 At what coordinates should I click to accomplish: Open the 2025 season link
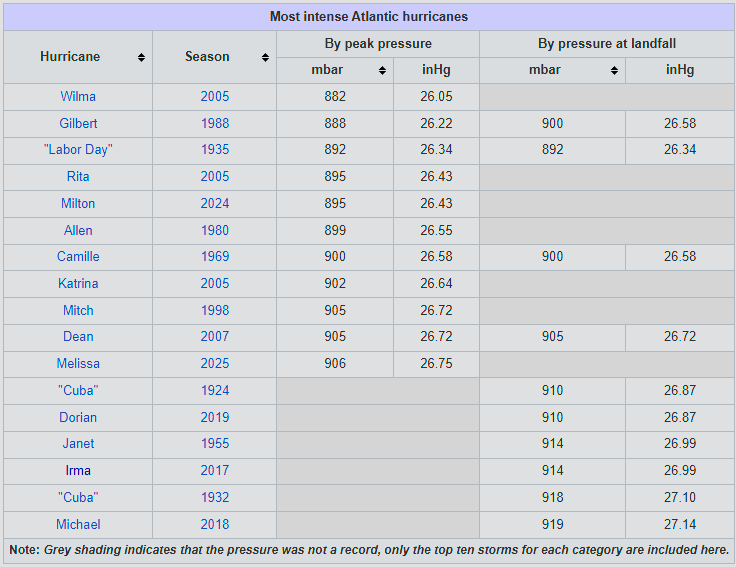pyautogui.click(x=214, y=363)
